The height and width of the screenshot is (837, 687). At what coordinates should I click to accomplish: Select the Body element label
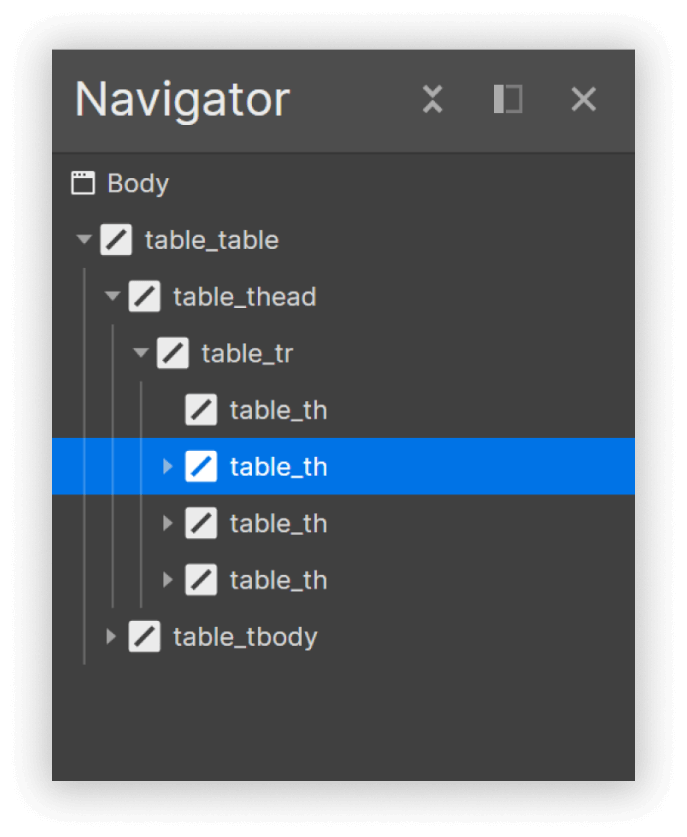click(x=138, y=184)
